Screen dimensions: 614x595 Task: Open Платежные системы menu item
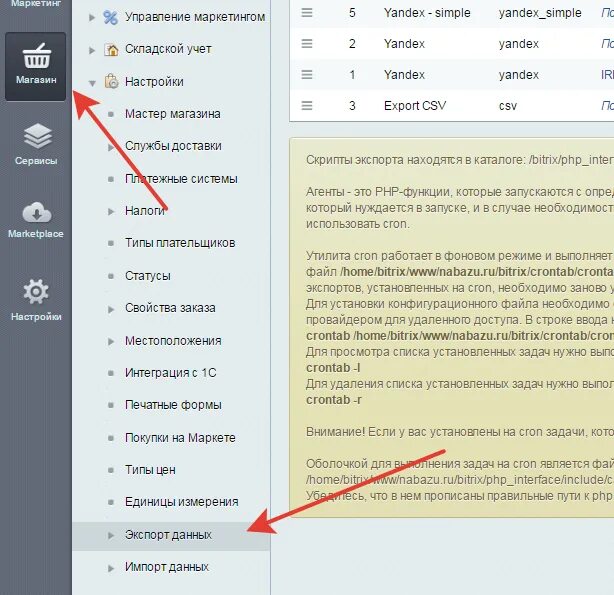pos(181,179)
